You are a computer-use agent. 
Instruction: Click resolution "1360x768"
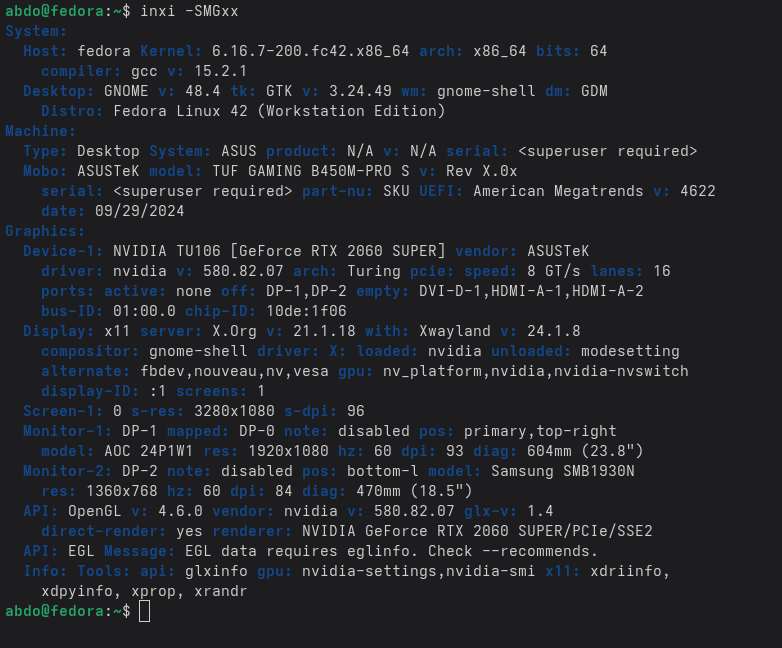122,491
